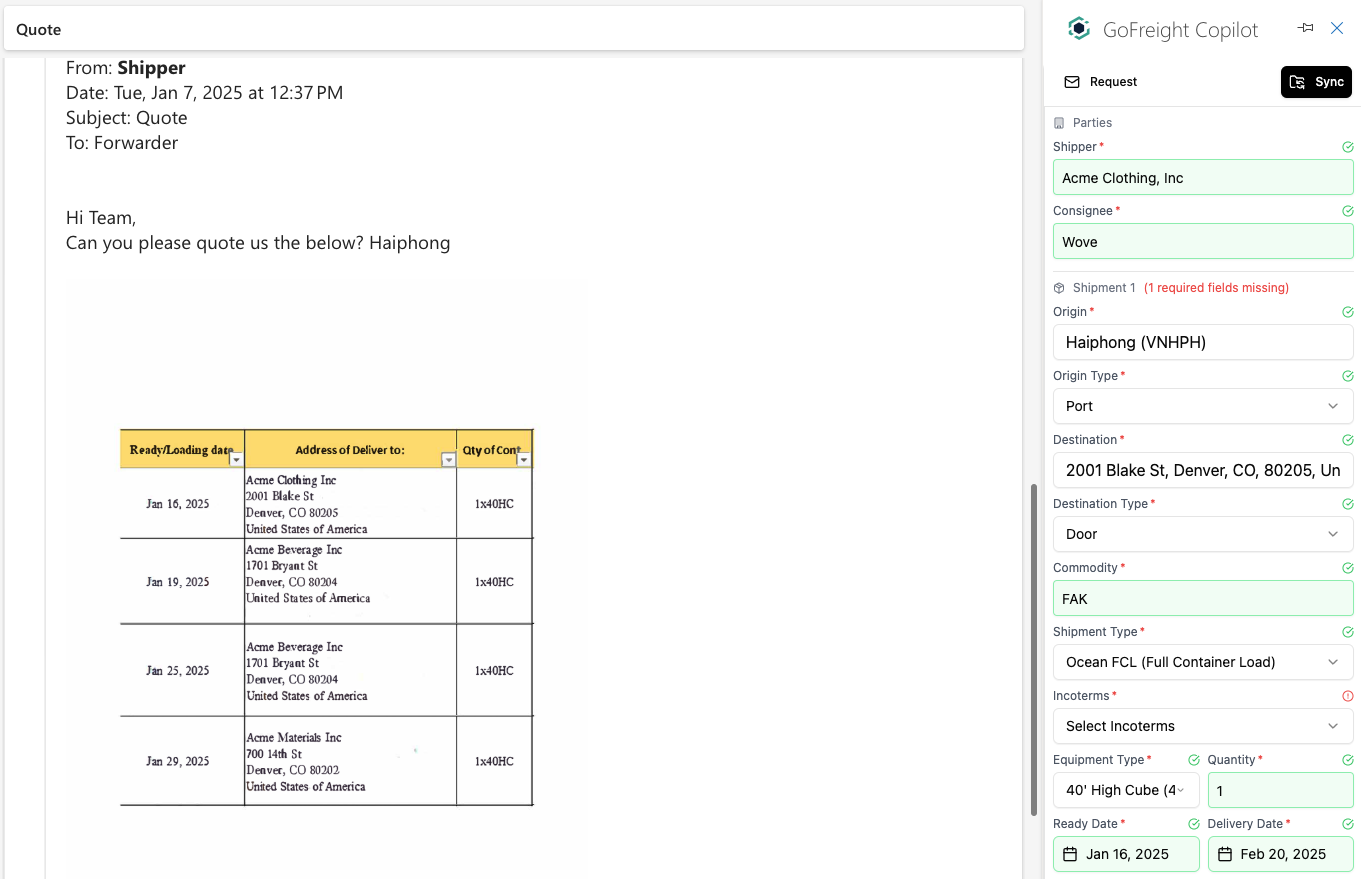Screen dimensions: 1361x879
Task: Open the Select Incoterms dropdown
Action: 1203,726
